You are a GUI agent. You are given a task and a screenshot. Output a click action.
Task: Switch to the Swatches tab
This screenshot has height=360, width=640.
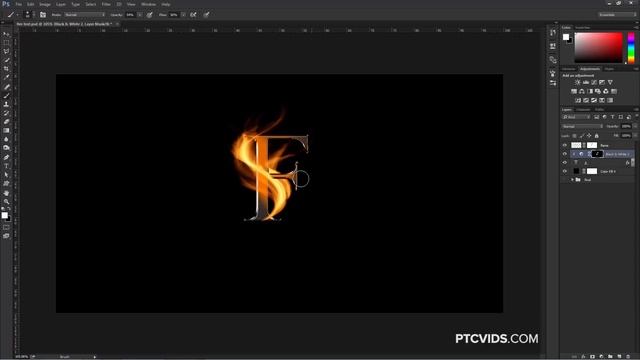pos(582,28)
